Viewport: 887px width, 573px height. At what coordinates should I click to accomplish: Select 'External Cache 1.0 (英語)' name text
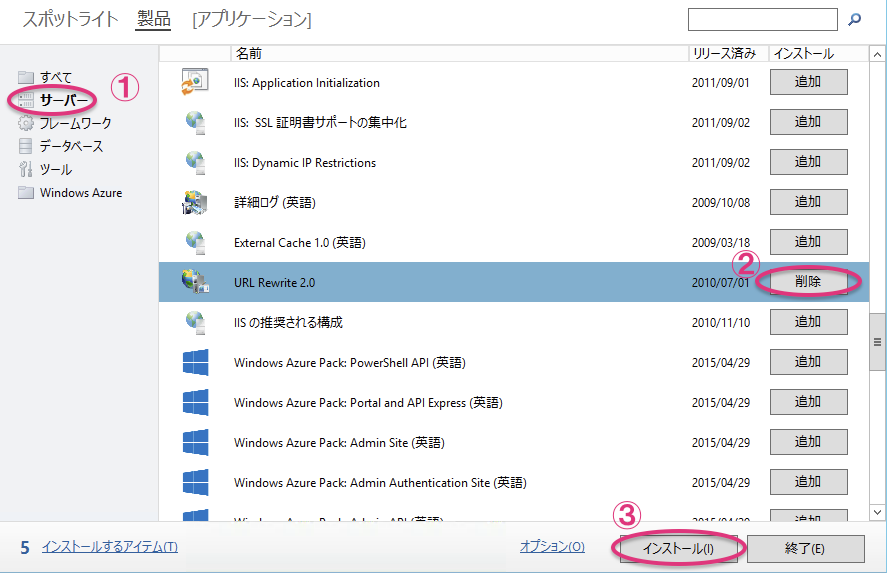point(300,243)
